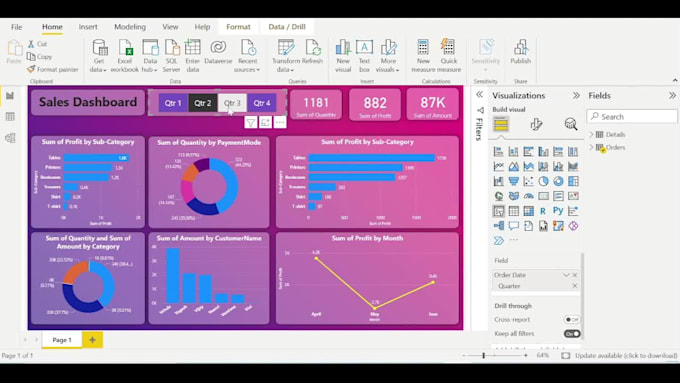Click the Qtr 1 slicer button
The image size is (680, 383).
(173, 103)
